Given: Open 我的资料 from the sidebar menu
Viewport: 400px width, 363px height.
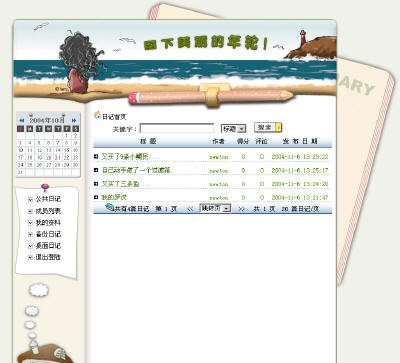Looking at the screenshot, I should 48,223.
